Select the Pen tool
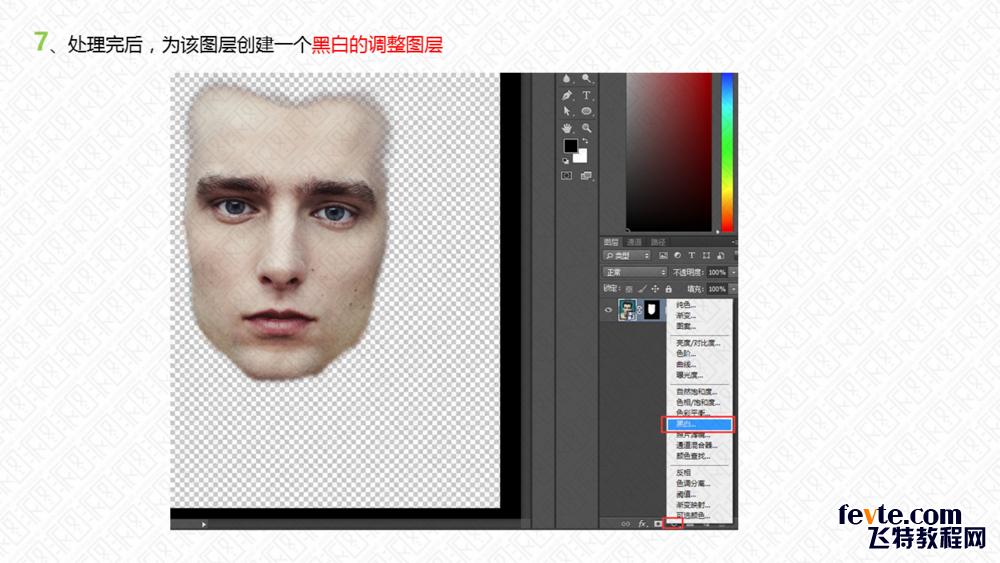 (567, 95)
